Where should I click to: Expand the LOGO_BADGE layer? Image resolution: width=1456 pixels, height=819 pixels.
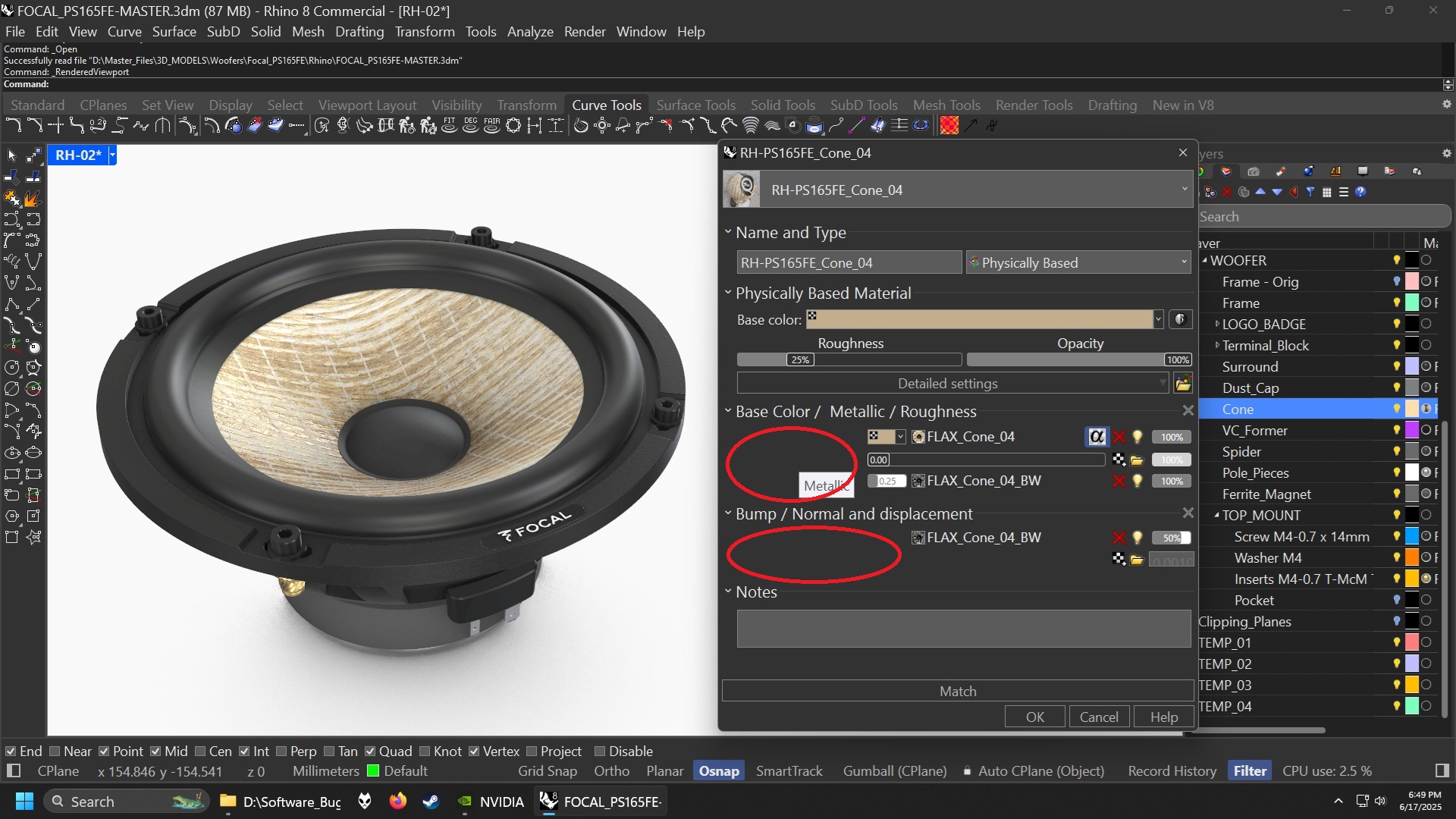1217,324
